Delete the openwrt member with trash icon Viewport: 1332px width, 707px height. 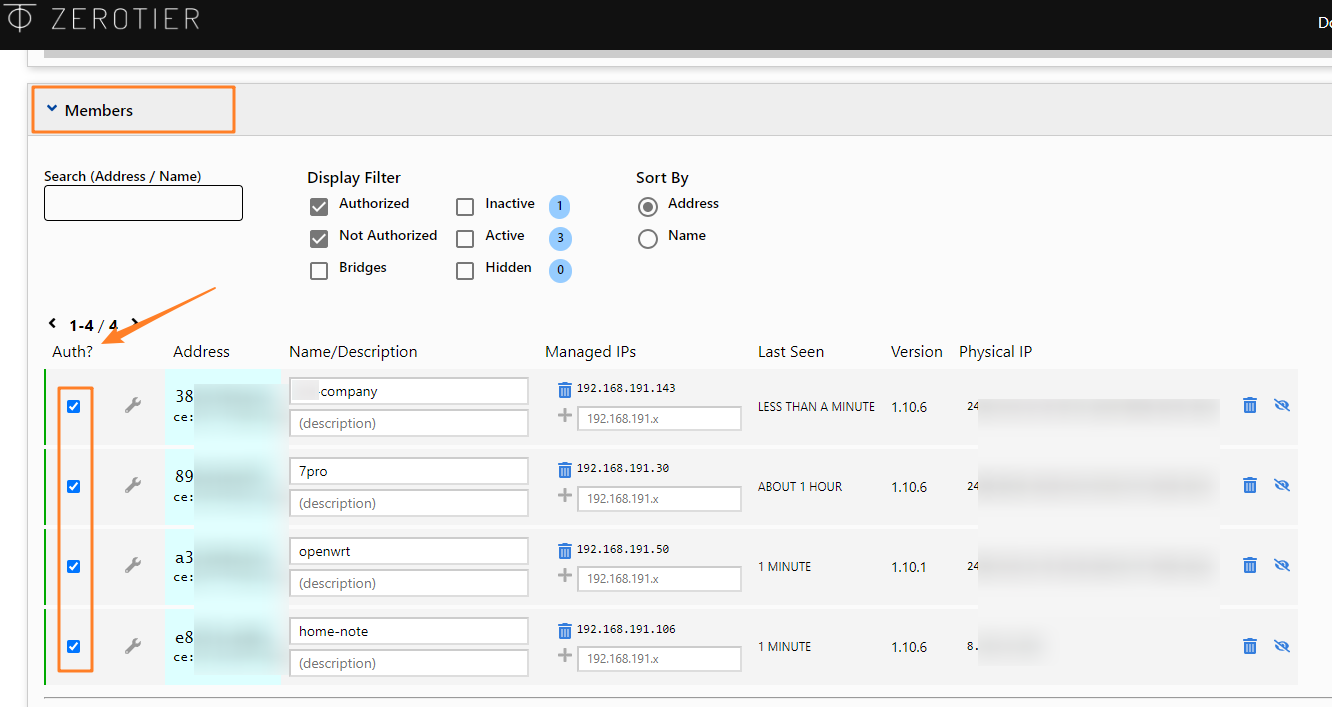point(1249,565)
